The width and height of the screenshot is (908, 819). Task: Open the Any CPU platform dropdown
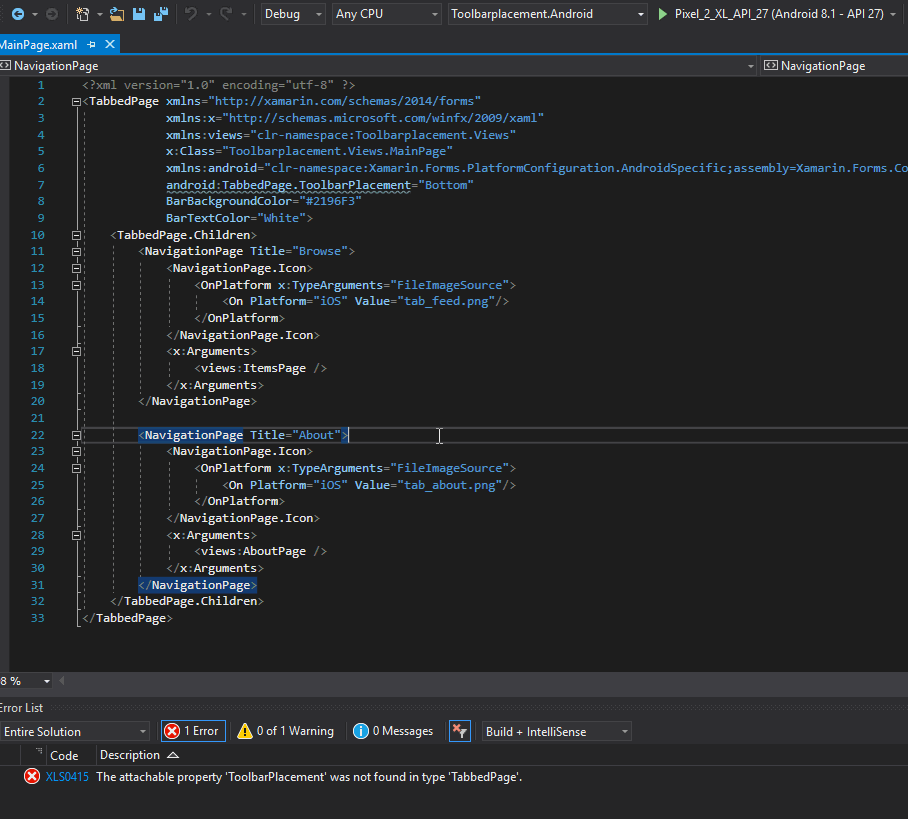pos(387,14)
